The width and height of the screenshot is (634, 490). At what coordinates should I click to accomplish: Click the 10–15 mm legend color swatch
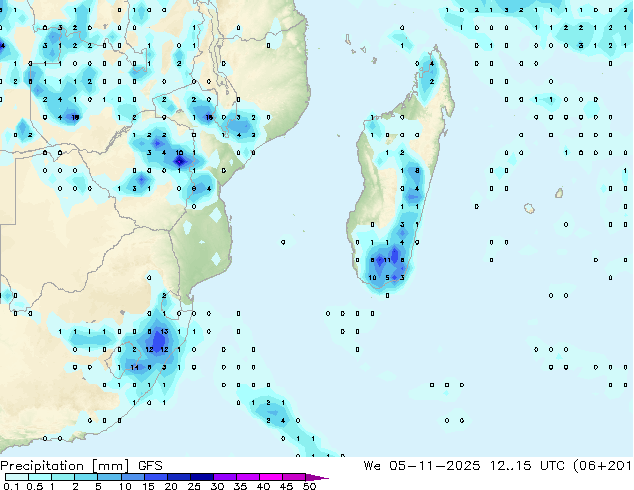click(x=133, y=477)
